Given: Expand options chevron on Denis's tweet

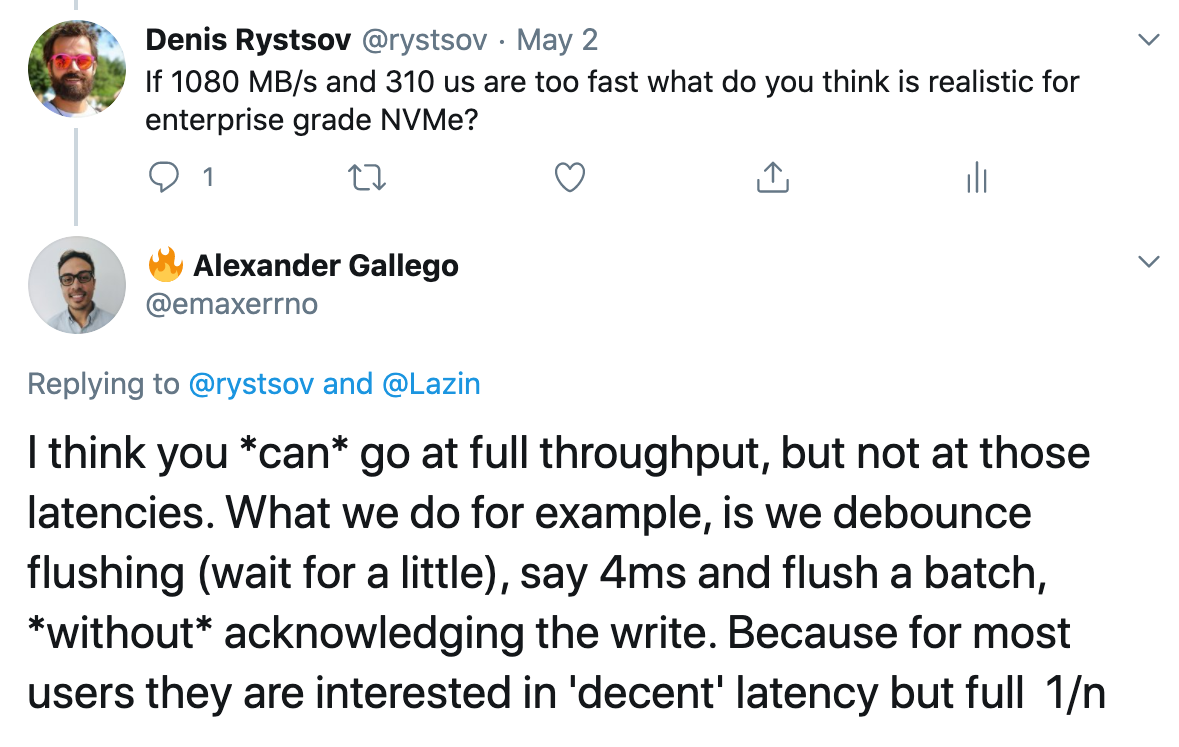Looking at the screenshot, I should (1150, 41).
